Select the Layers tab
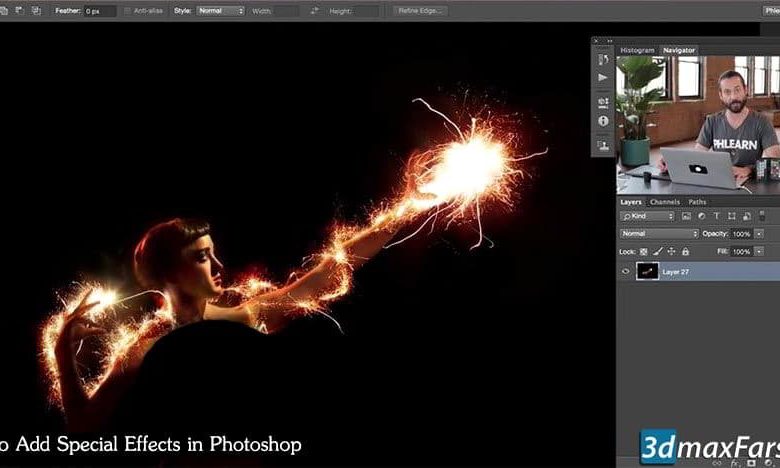 tap(631, 202)
